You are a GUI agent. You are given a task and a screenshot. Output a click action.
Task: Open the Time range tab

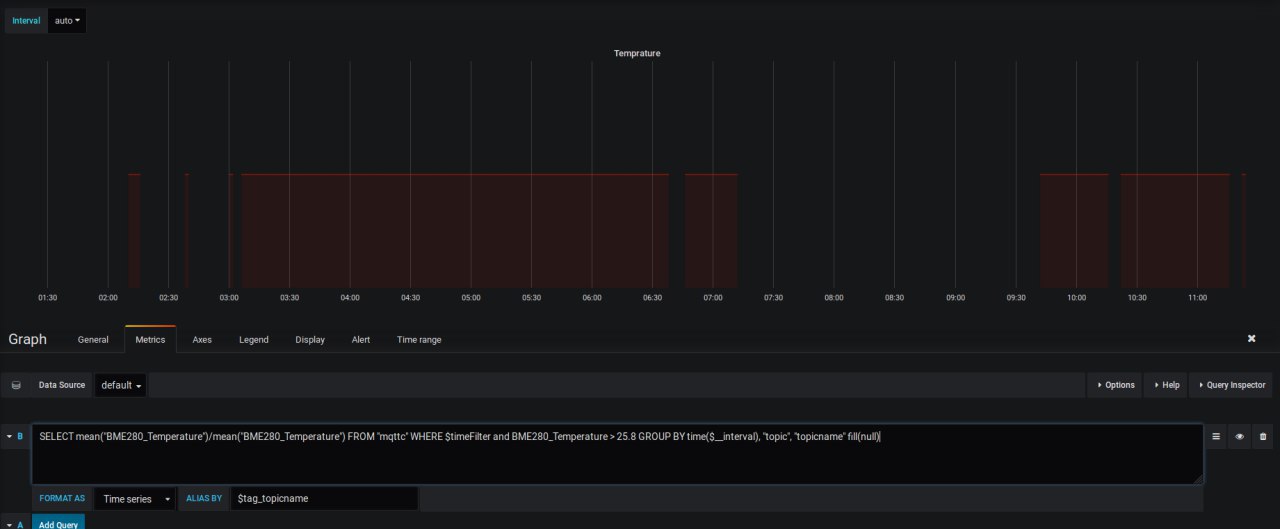point(419,340)
